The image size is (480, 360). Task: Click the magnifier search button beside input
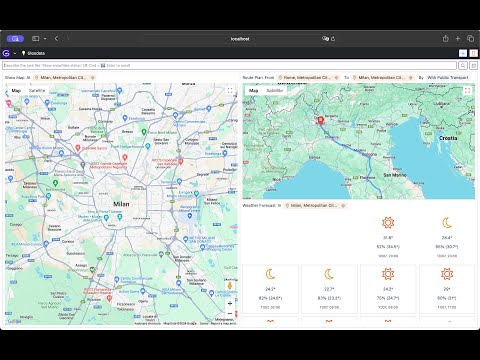(463, 66)
